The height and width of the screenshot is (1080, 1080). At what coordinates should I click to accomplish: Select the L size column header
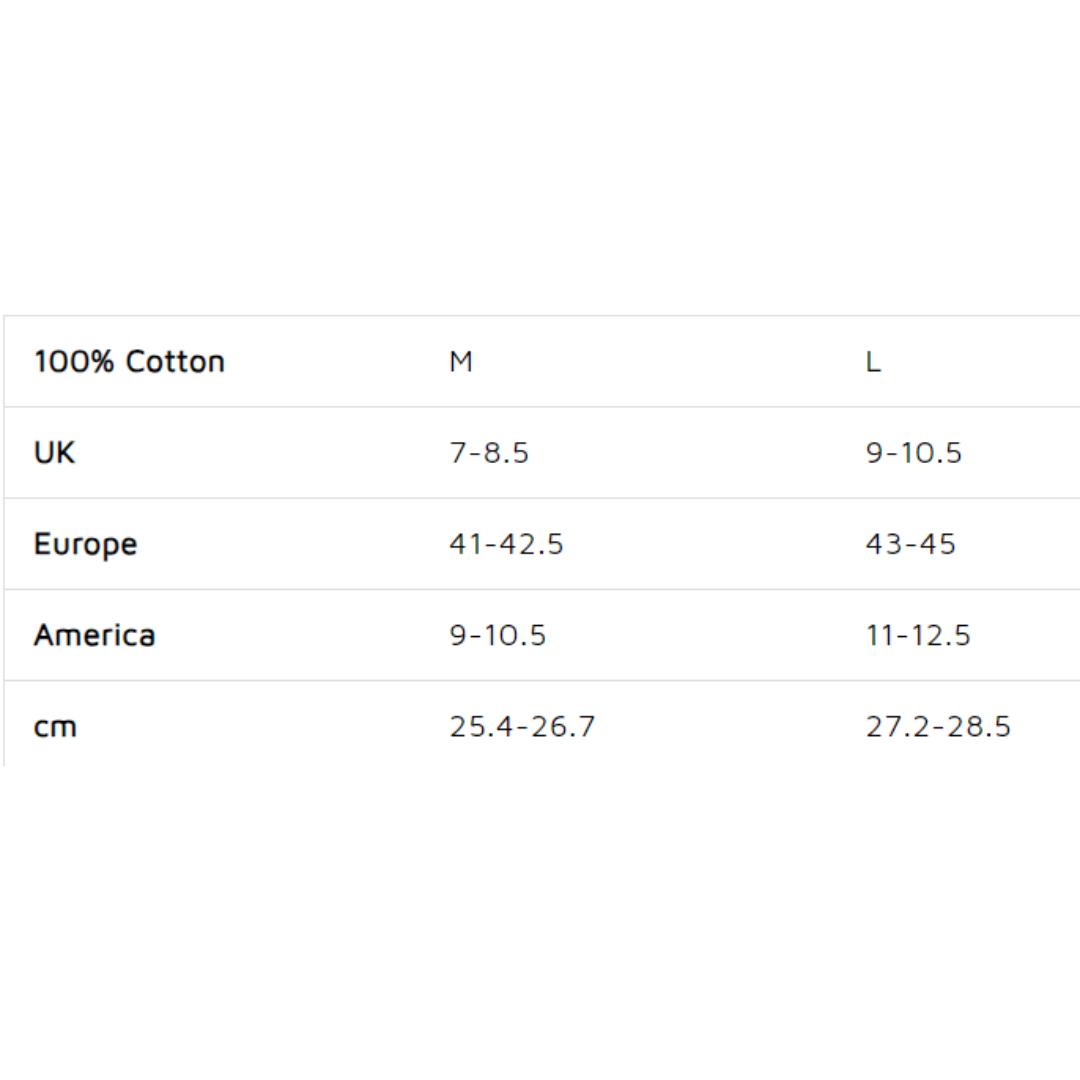[873, 361]
